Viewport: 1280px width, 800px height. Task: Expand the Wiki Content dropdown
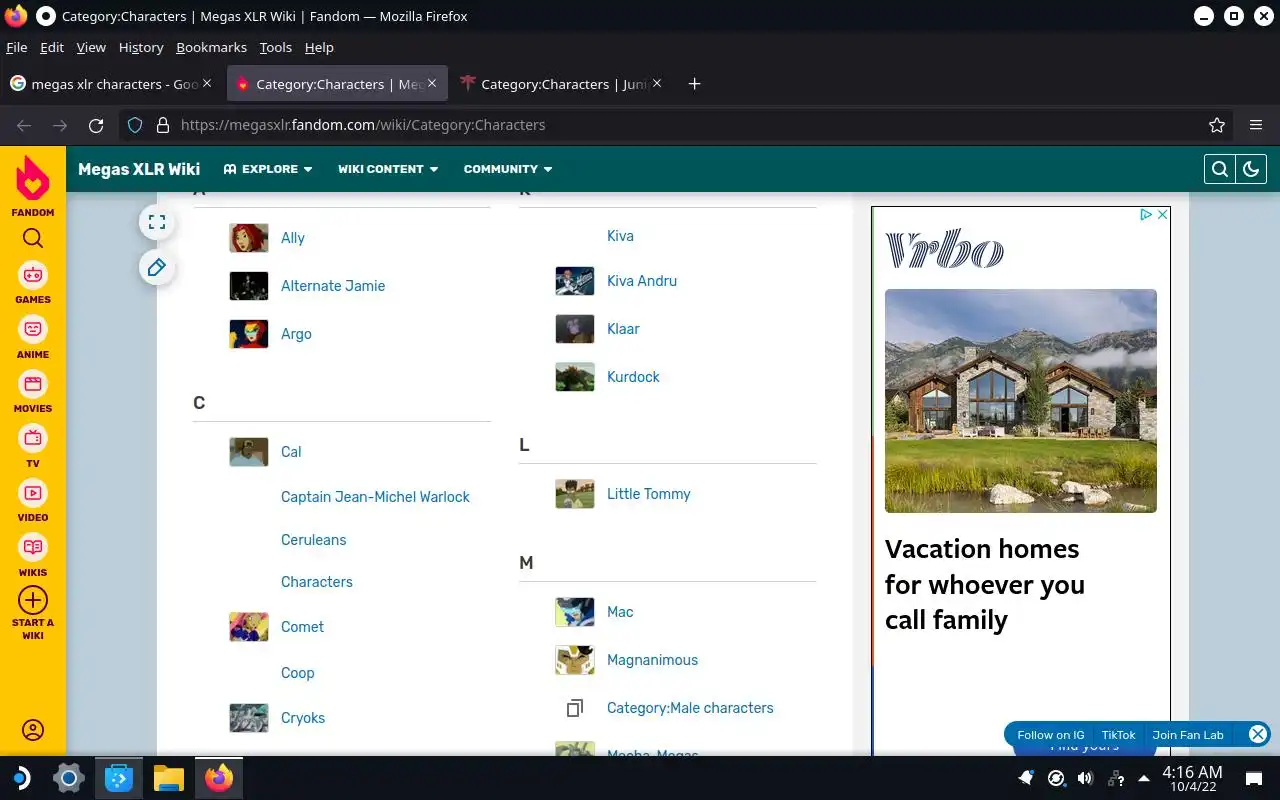pos(388,169)
